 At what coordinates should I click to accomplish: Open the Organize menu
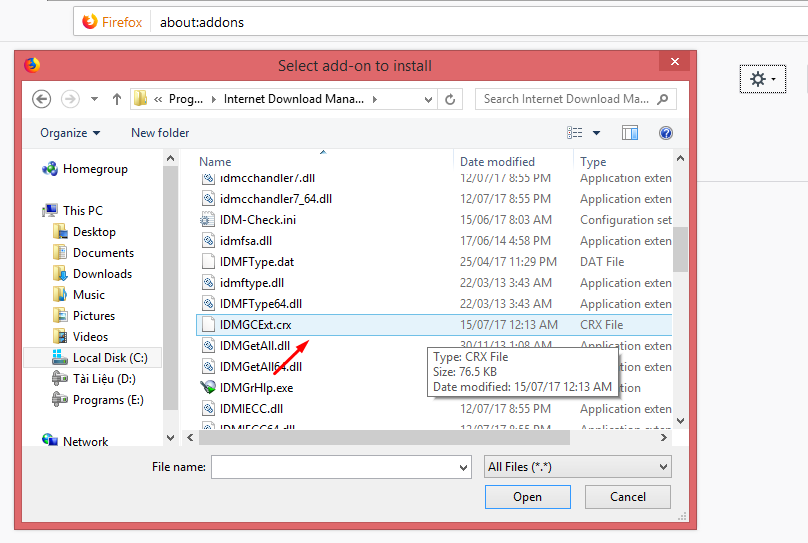coord(70,133)
